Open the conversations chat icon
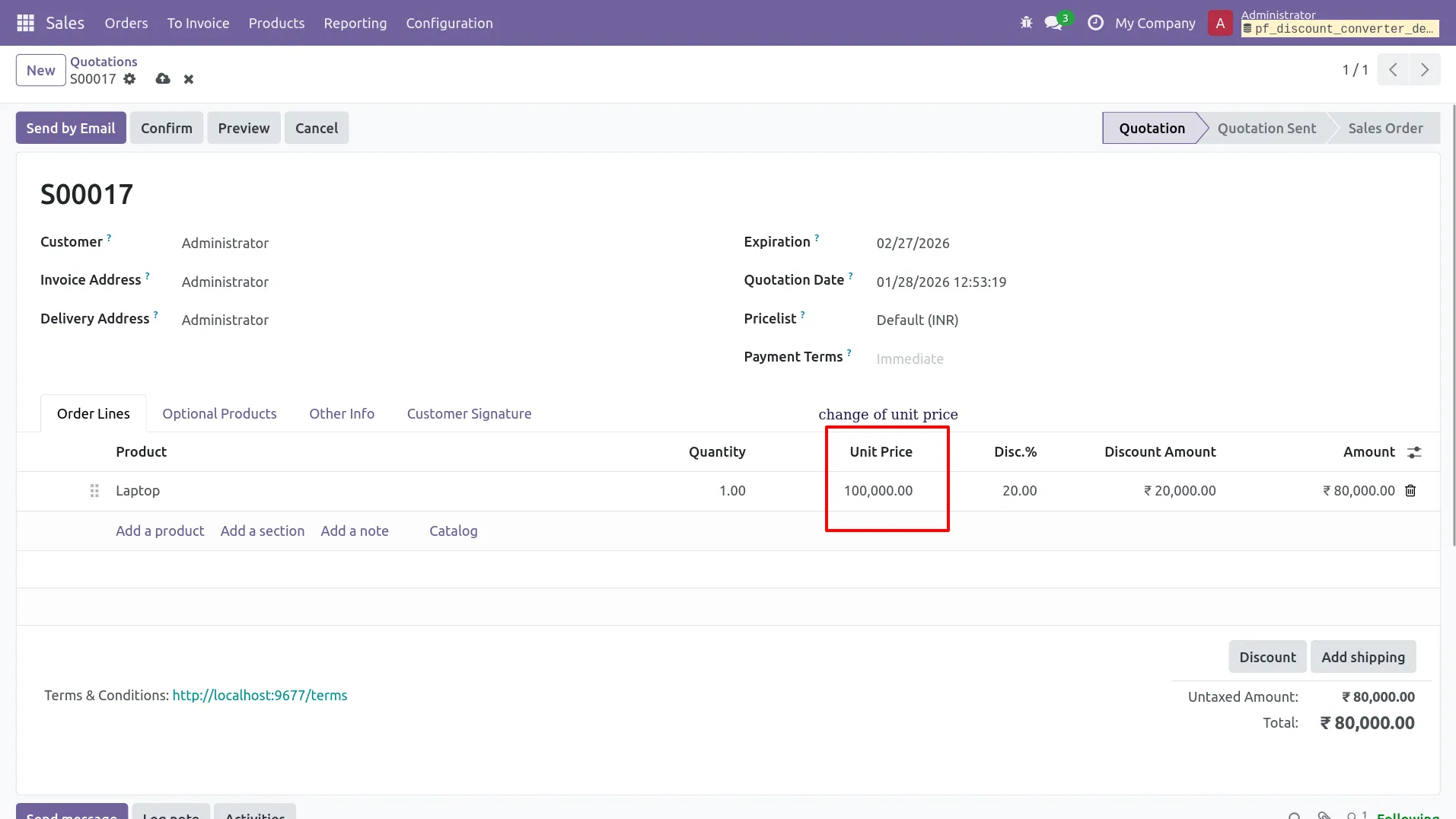1456x819 pixels. coord(1054,23)
